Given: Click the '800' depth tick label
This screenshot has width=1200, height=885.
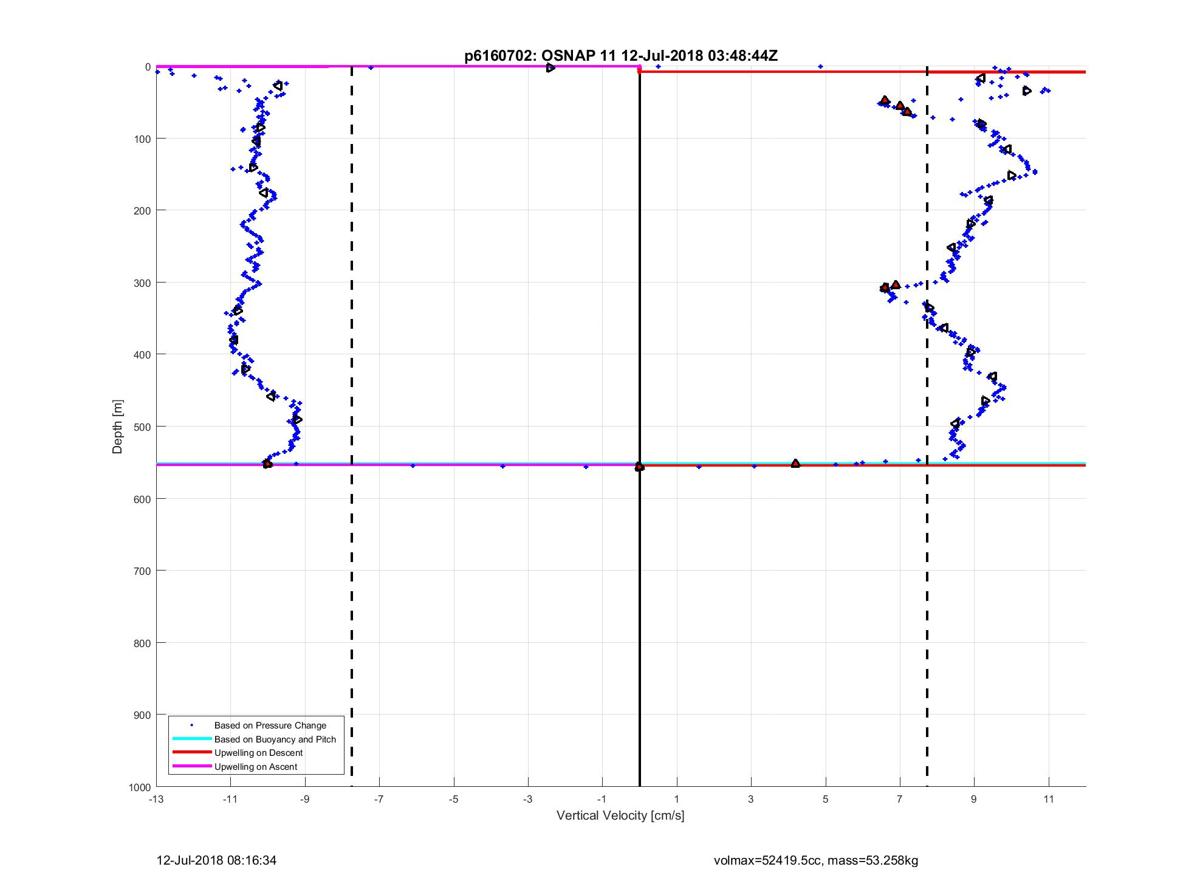Looking at the screenshot, I should point(141,642).
